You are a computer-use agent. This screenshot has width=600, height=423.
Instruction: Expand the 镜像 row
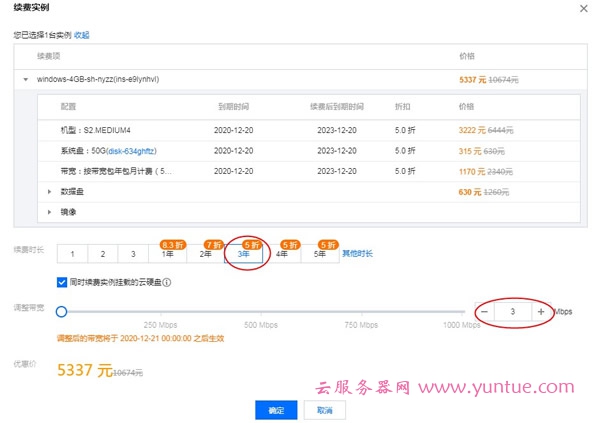pyautogui.click(x=50, y=211)
